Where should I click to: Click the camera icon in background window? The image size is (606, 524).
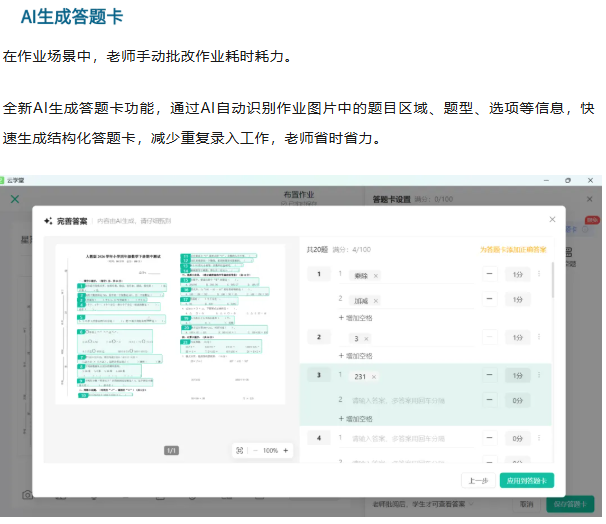tap(27, 495)
